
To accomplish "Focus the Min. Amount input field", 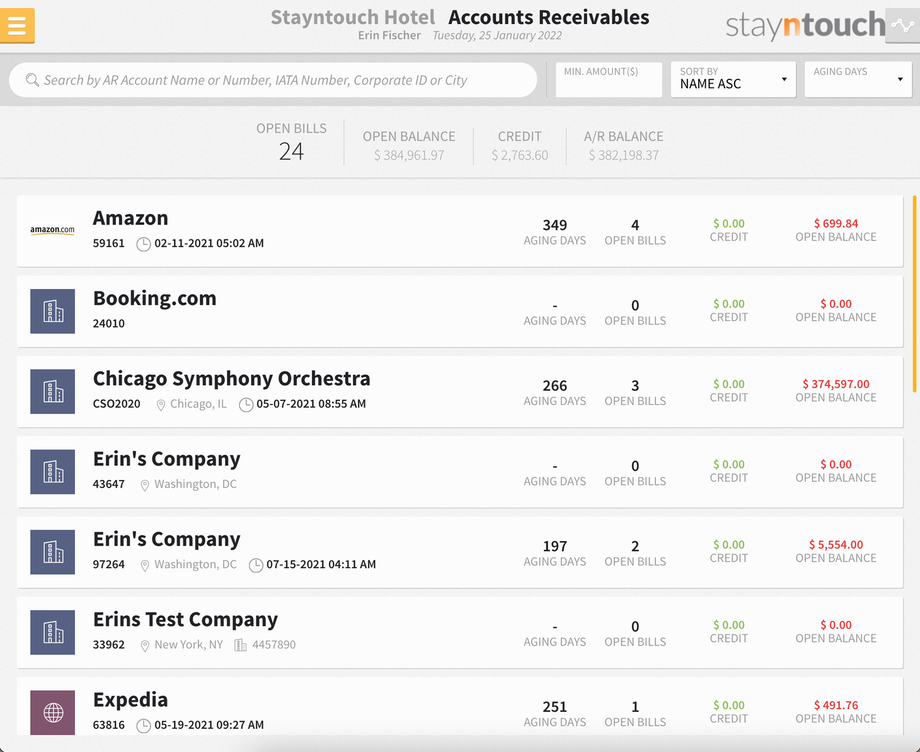I will [x=608, y=79].
